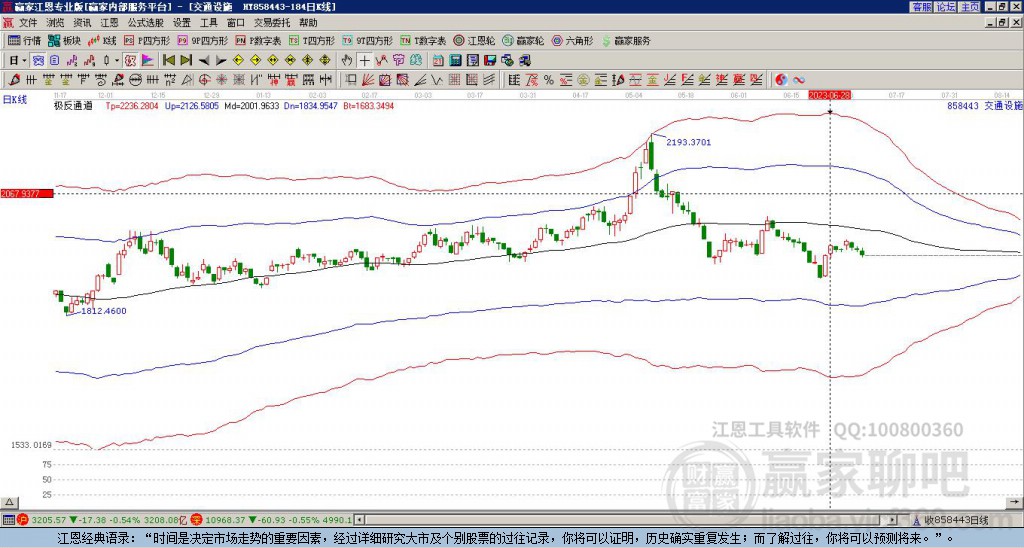Select the angle line tool

pyautogui.click(x=420, y=80)
